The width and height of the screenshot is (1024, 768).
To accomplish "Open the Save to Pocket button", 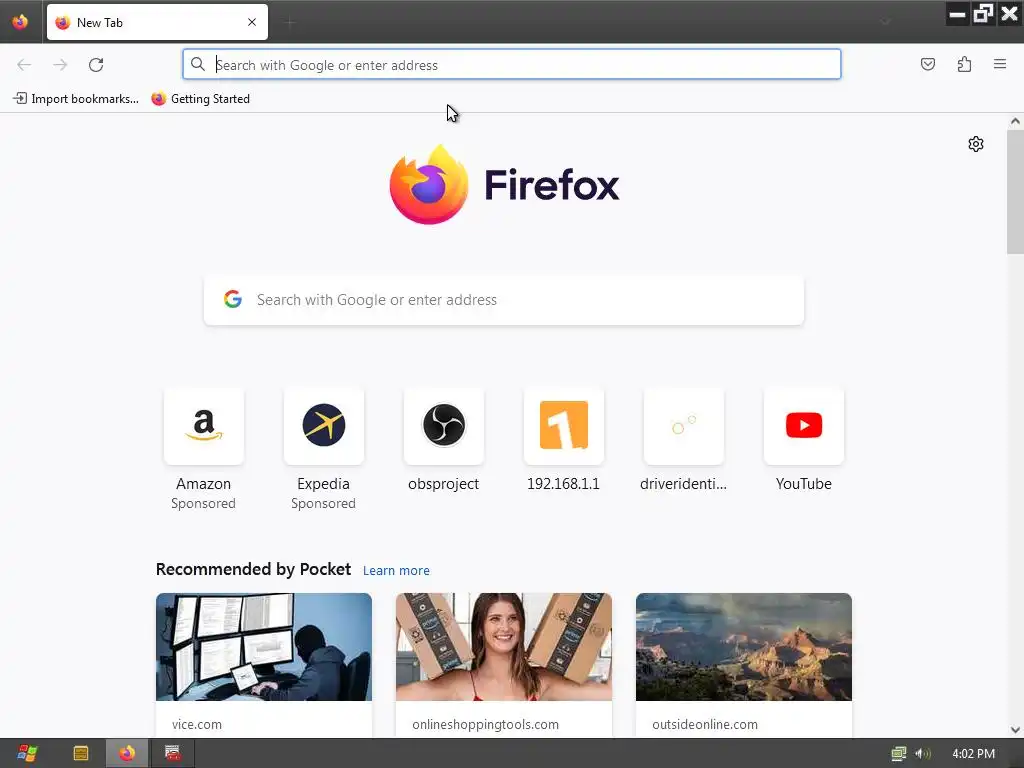I will click(928, 64).
